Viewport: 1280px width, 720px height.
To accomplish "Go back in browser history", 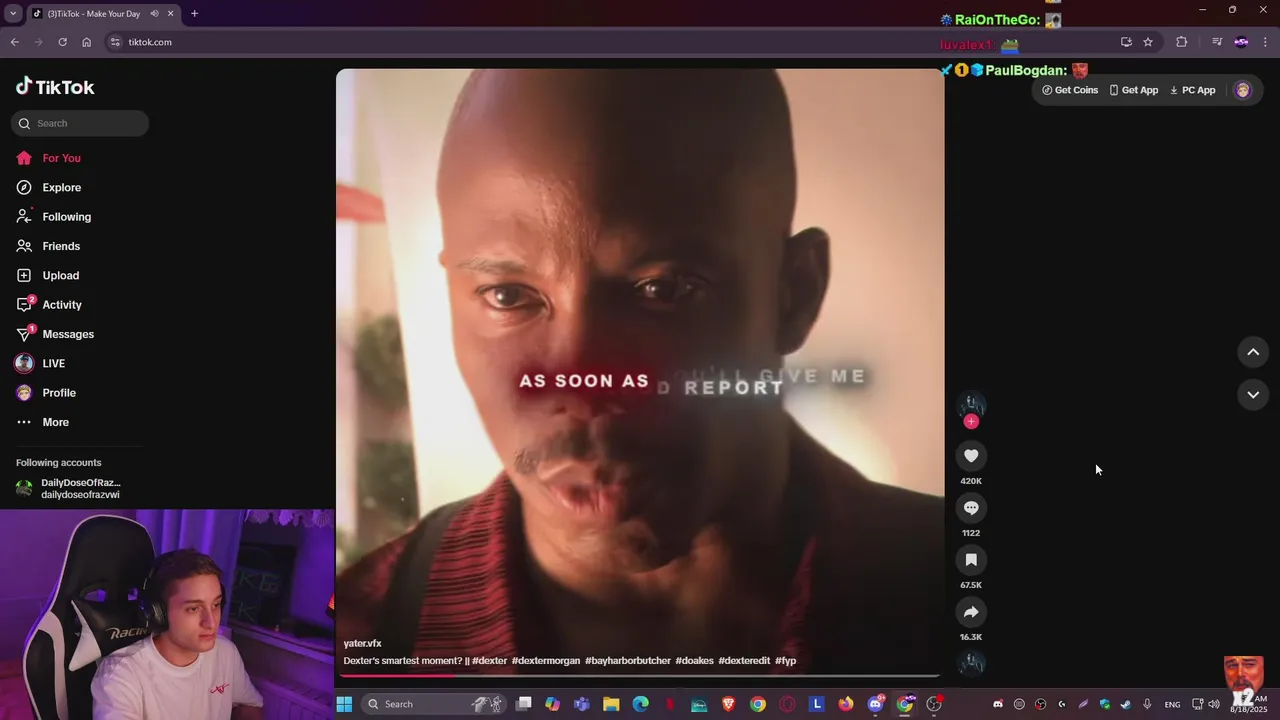I will pyautogui.click(x=14, y=42).
